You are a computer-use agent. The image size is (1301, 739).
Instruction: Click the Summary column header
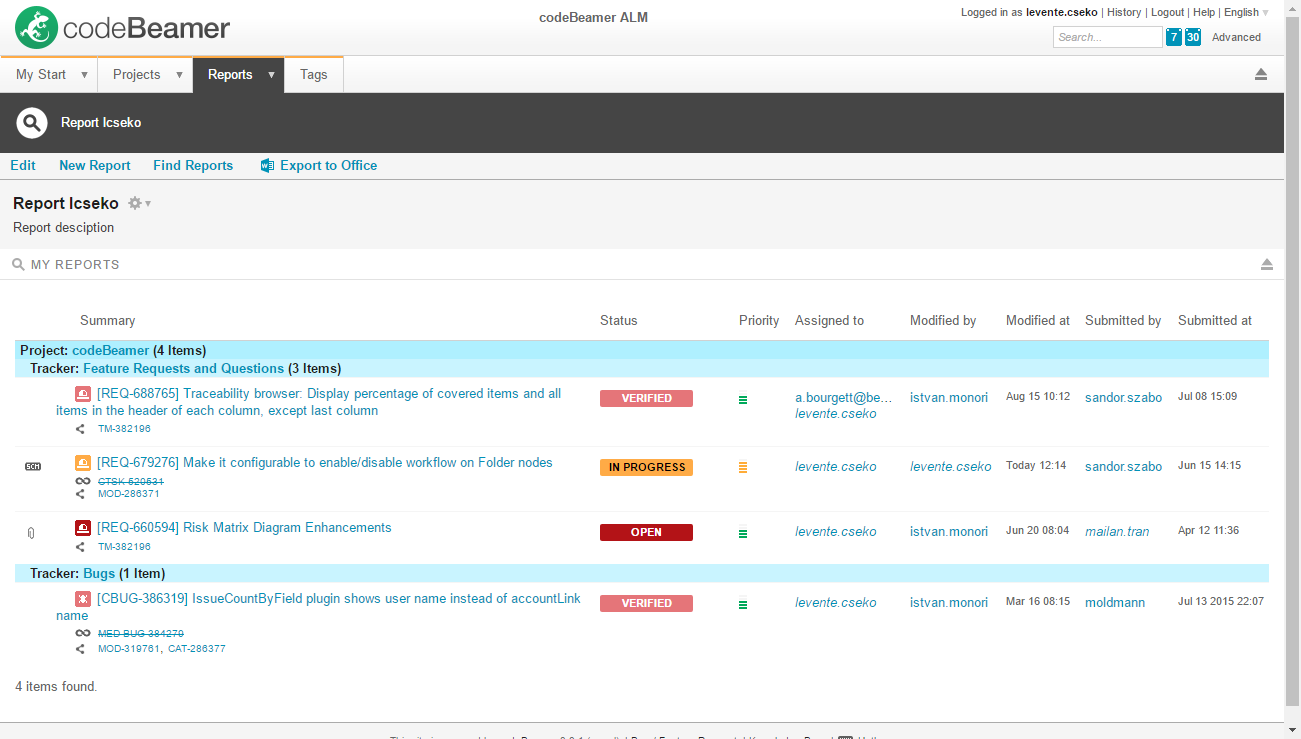tap(108, 321)
